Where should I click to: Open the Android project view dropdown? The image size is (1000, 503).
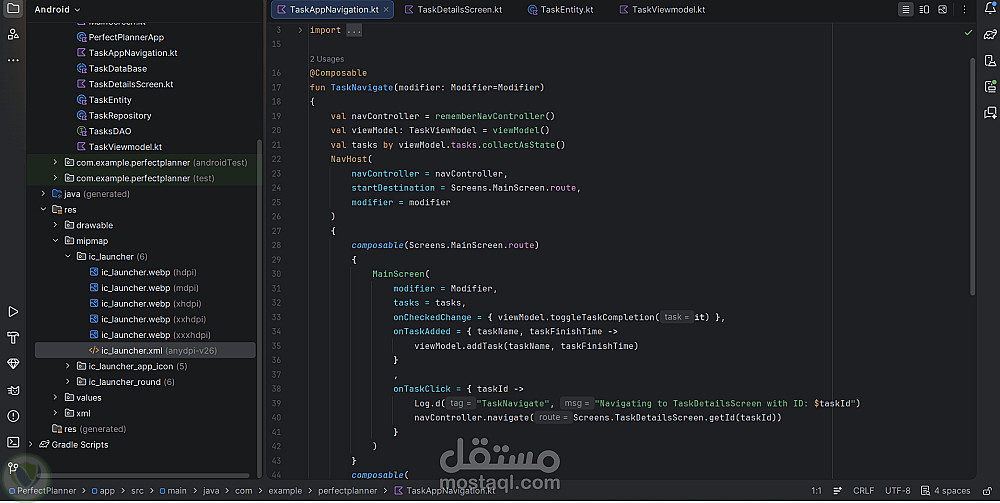pos(57,10)
